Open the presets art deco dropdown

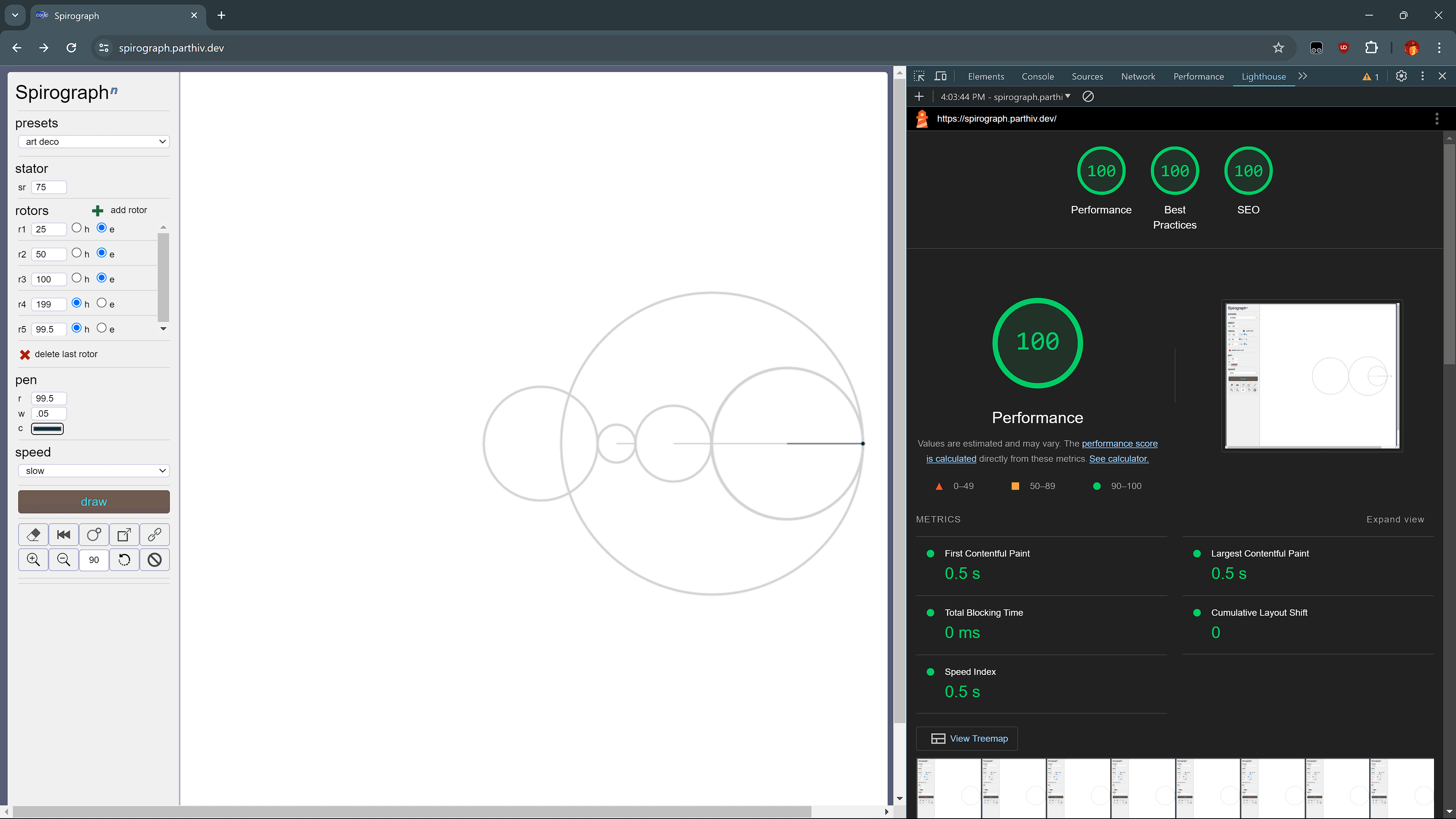click(94, 141)
